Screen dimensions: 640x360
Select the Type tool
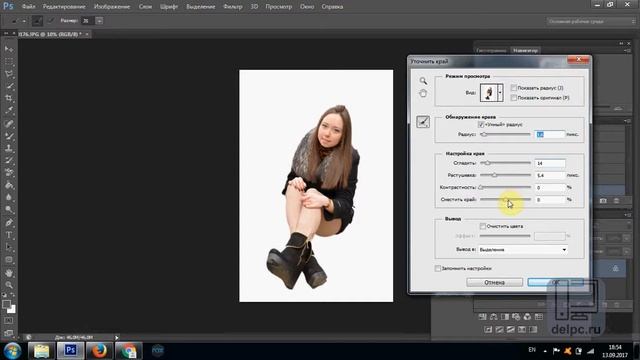[x=9, y=235]
